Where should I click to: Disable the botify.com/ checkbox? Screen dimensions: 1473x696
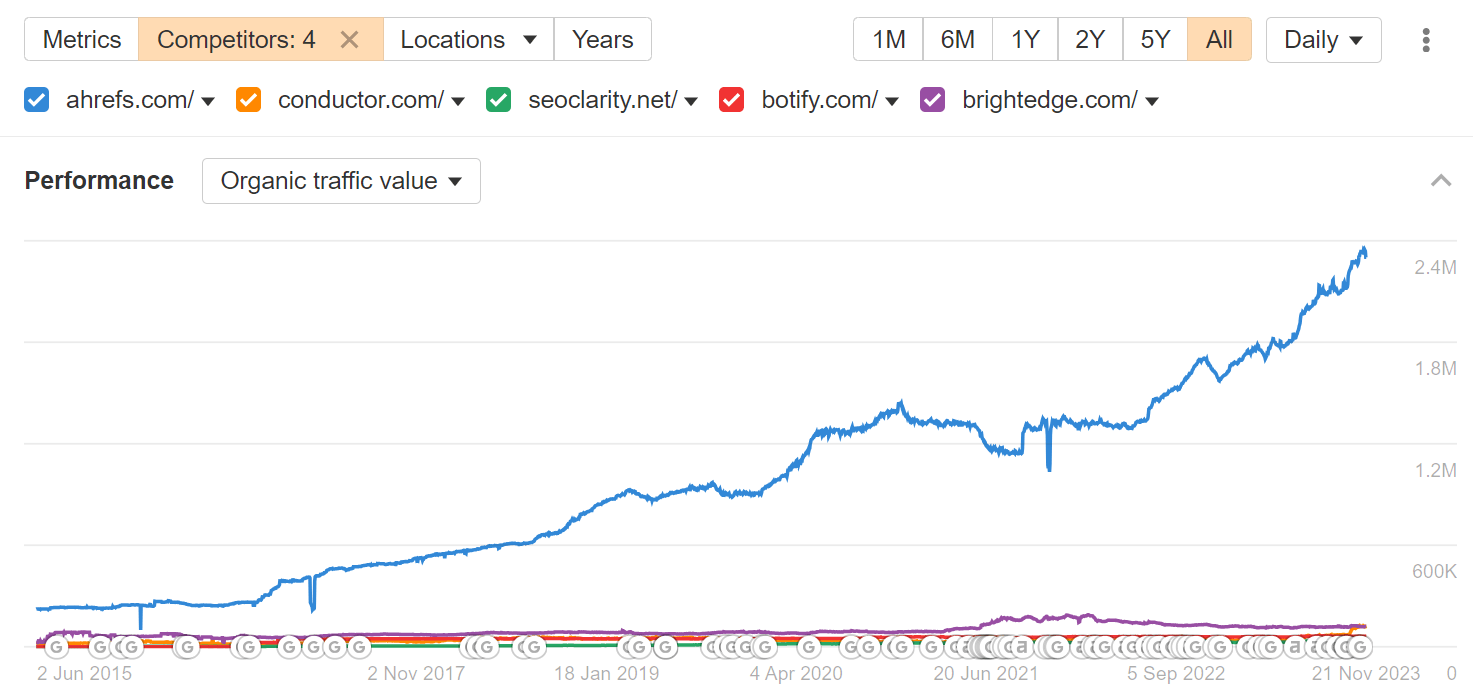[731, 100]
